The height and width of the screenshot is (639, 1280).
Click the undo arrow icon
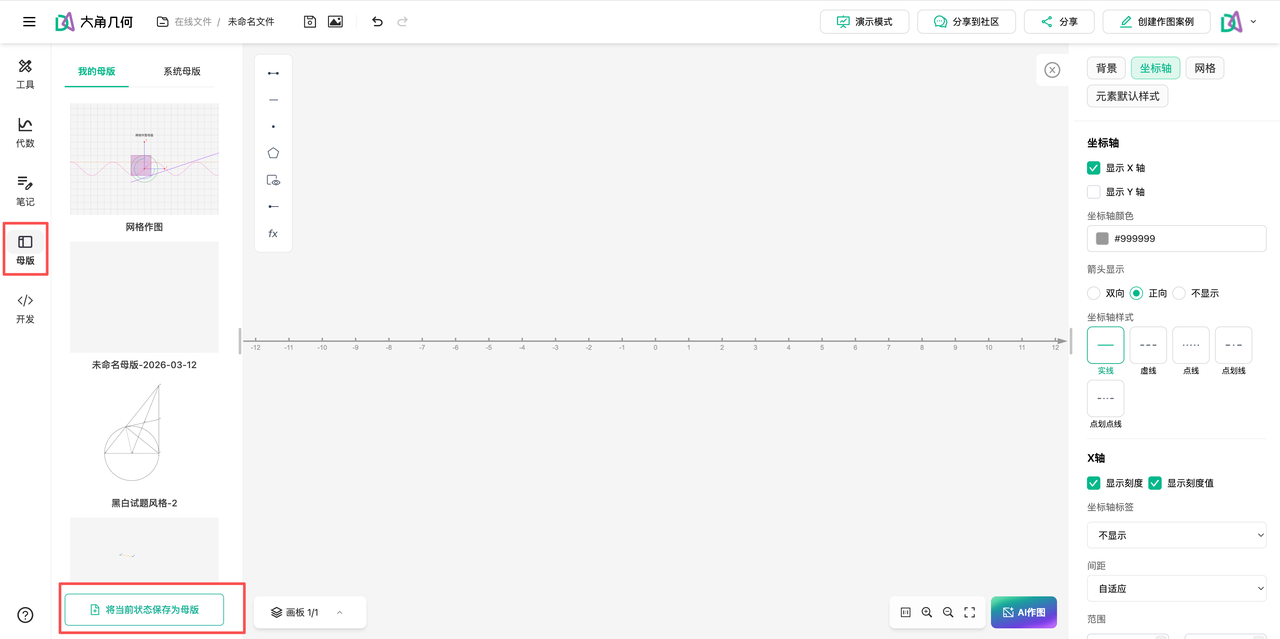377,22
